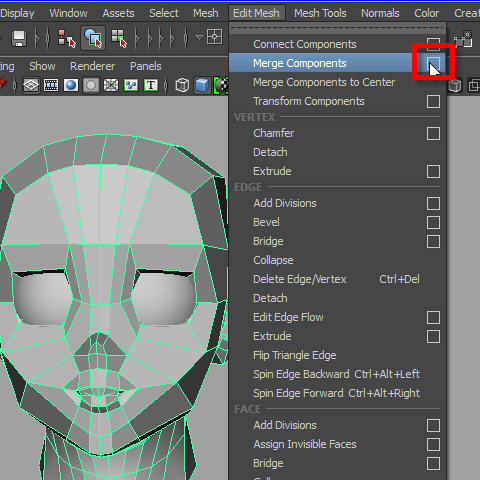Toggle the textured checker sphere icon
480x480 pixels.
[221, 85]
